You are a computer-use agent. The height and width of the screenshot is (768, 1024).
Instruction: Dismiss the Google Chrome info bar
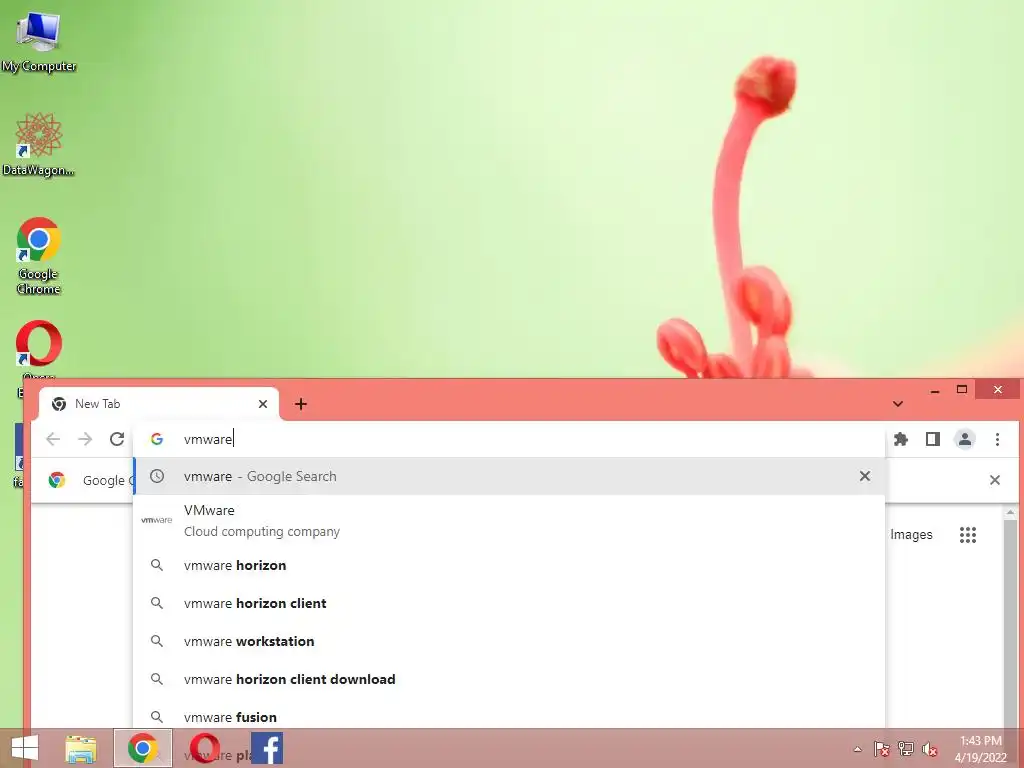[x=995, y=480]
